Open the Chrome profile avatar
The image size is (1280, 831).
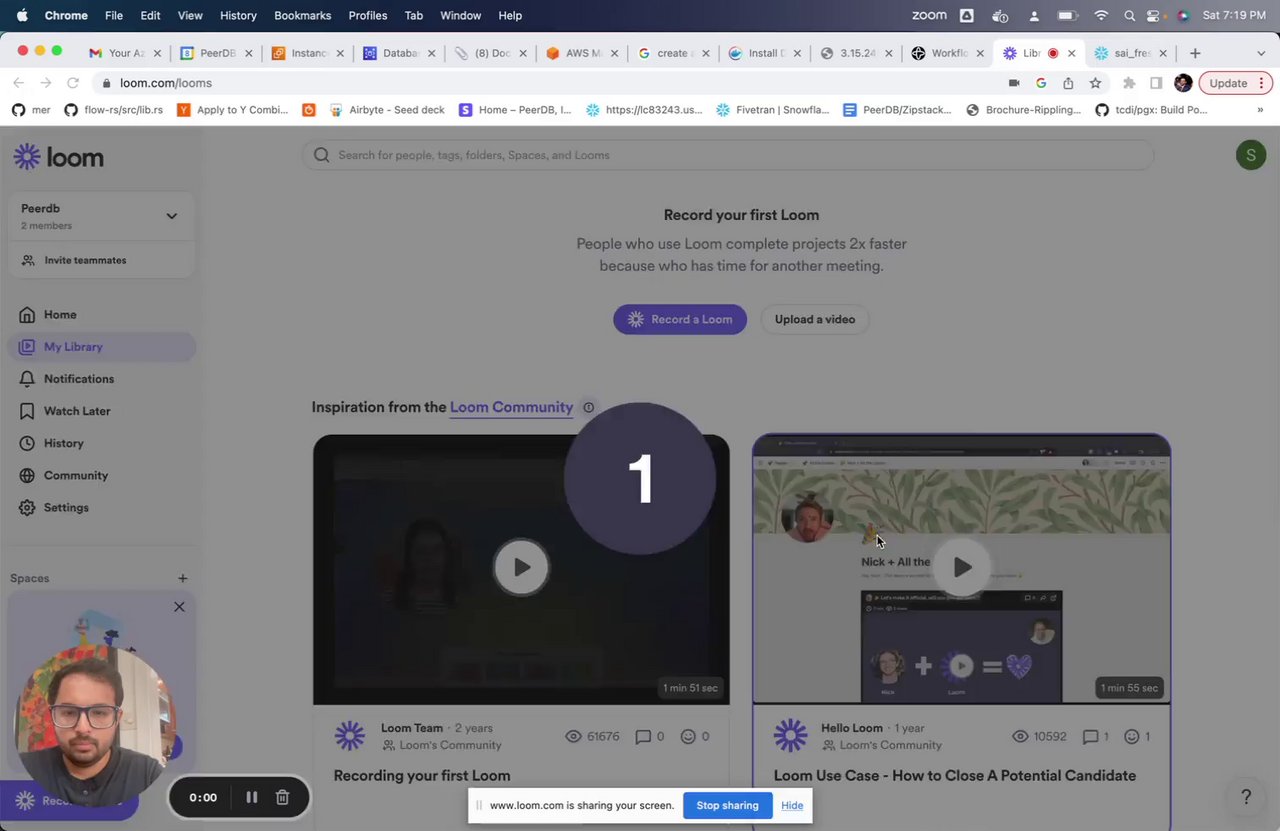point(1183,83)
